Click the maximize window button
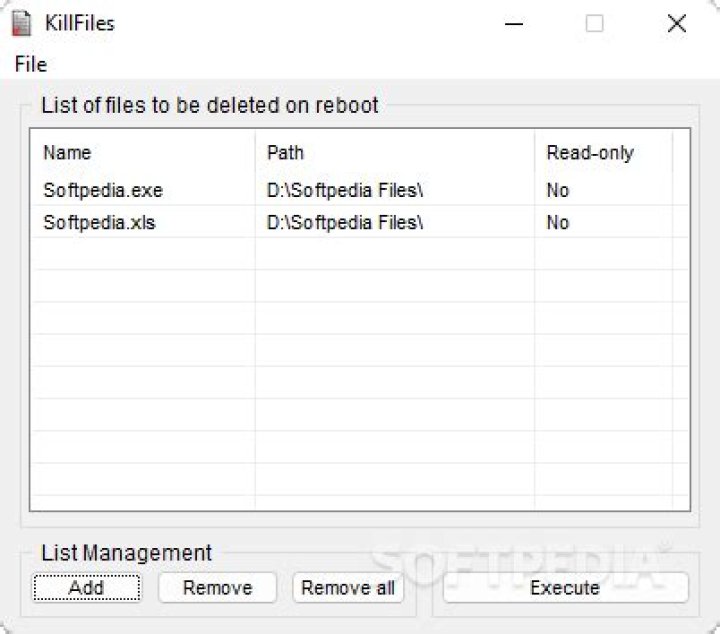720x634 pixels. pos(594,23)
